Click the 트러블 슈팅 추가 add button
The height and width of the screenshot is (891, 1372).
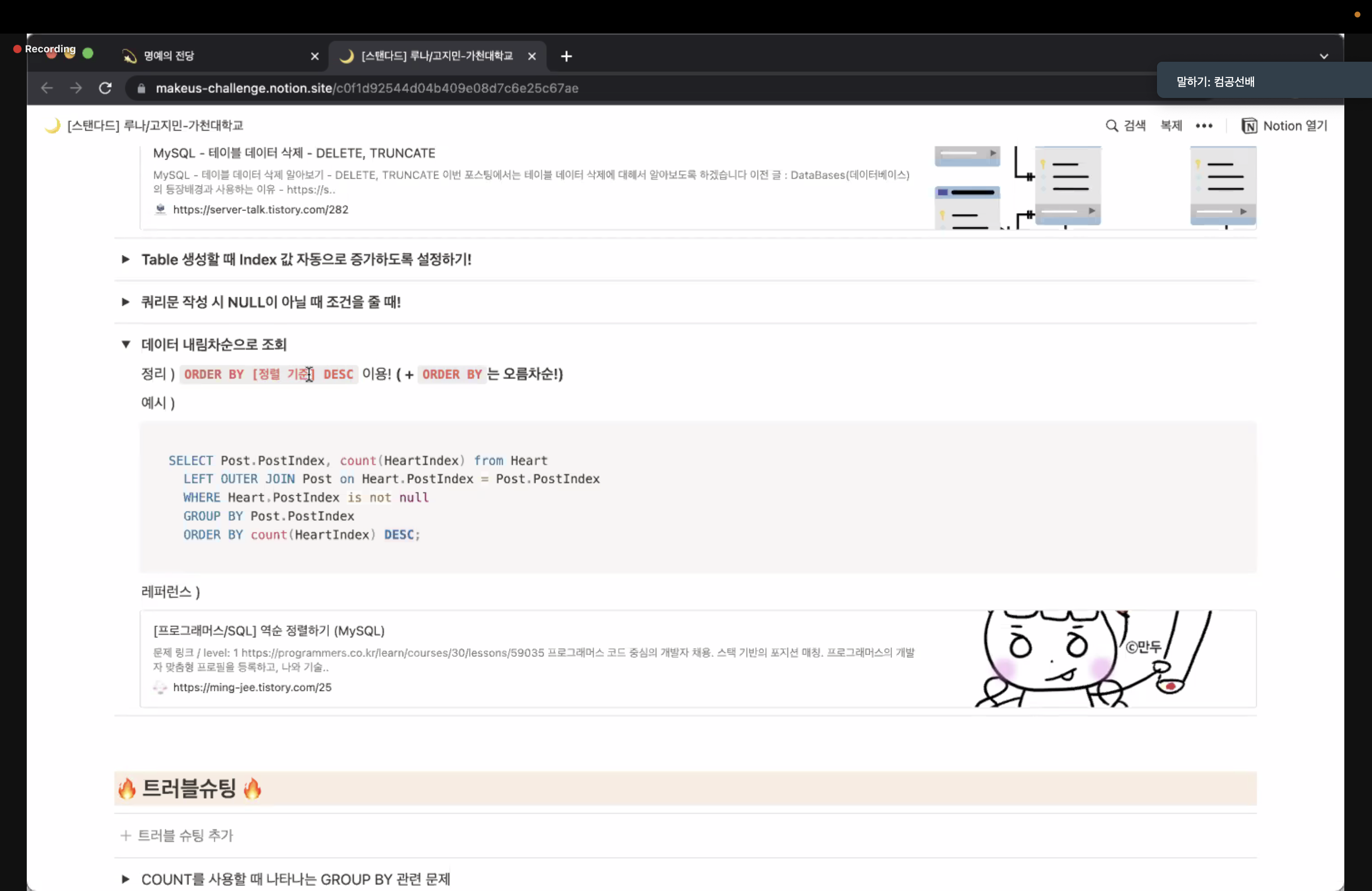[x=176, y=836]
